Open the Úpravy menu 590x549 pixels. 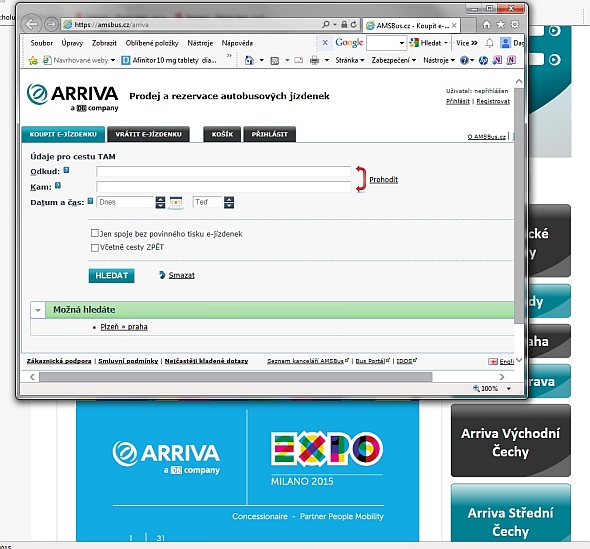pos(72,43)
